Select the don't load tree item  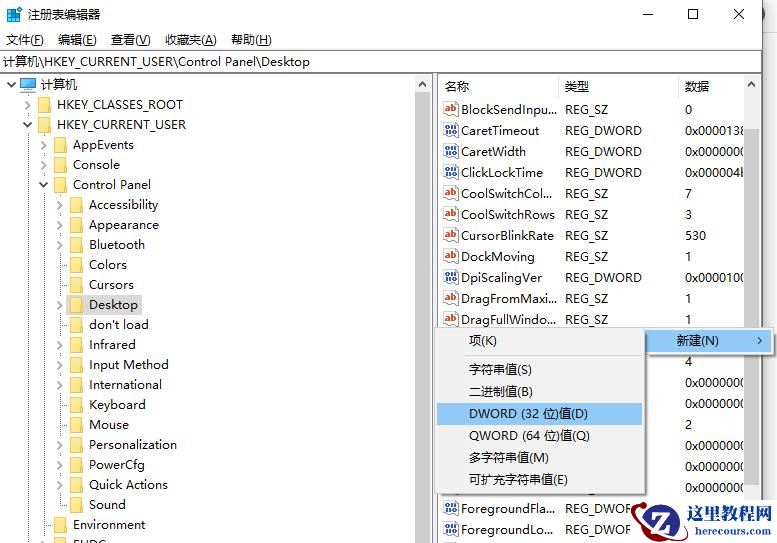click(119, 325)
